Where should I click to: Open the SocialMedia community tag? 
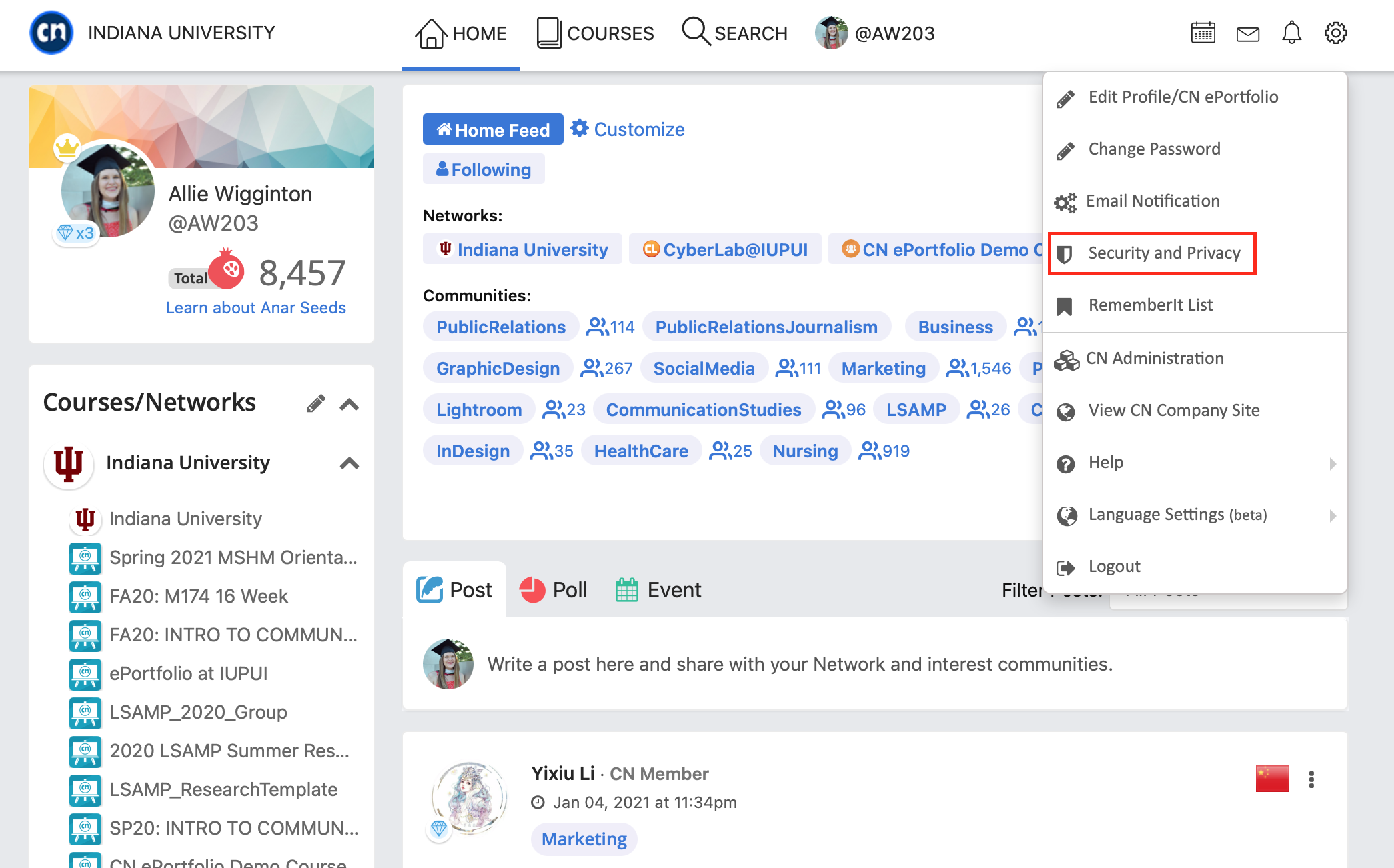[x=704, y=369]
